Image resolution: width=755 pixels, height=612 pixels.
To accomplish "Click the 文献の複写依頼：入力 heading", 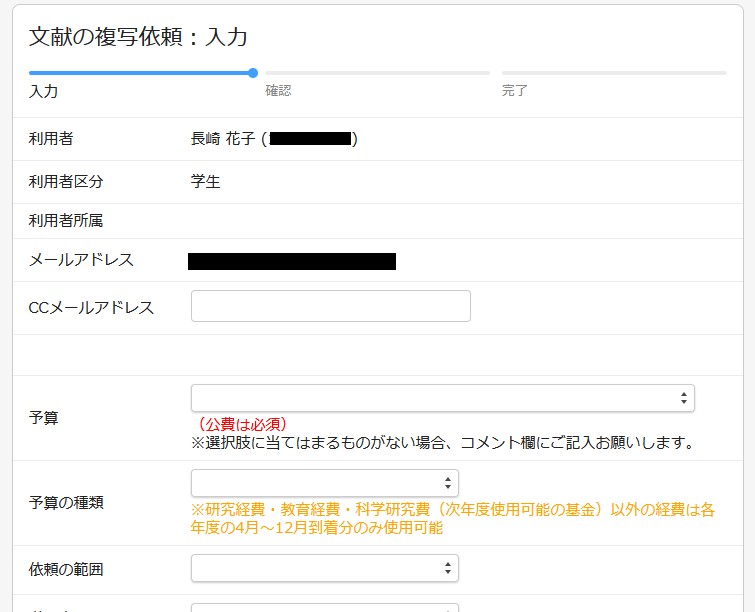I will pos(138,37).
